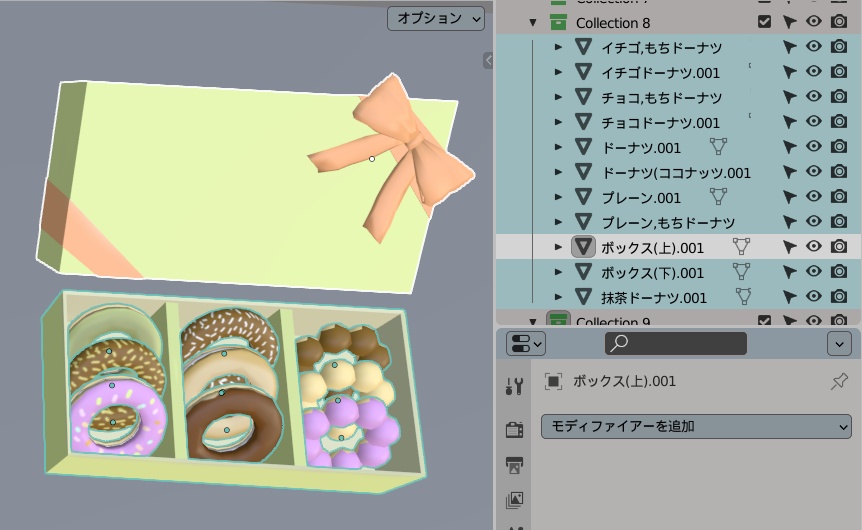Viewport: 862px width, 530px height.
Task: Click the pink sprinkled donut in viewport
Action: pyautogui.click(x=117, y=419)
